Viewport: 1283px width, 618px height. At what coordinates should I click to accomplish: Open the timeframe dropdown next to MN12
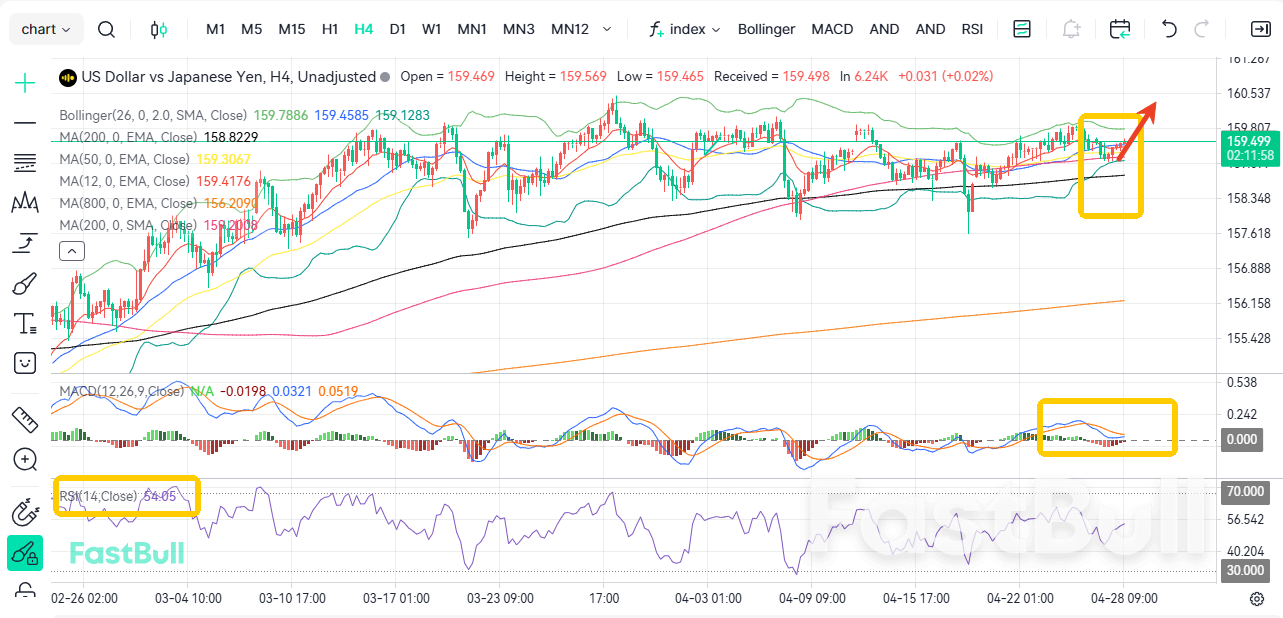coord(609,29)
